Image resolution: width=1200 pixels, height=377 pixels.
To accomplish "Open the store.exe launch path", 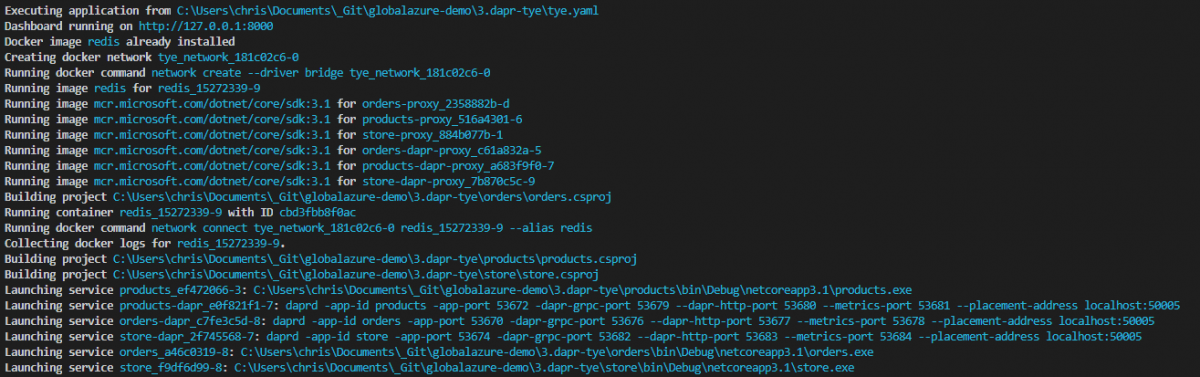I will pyautogui.click(x=542, y=368).
